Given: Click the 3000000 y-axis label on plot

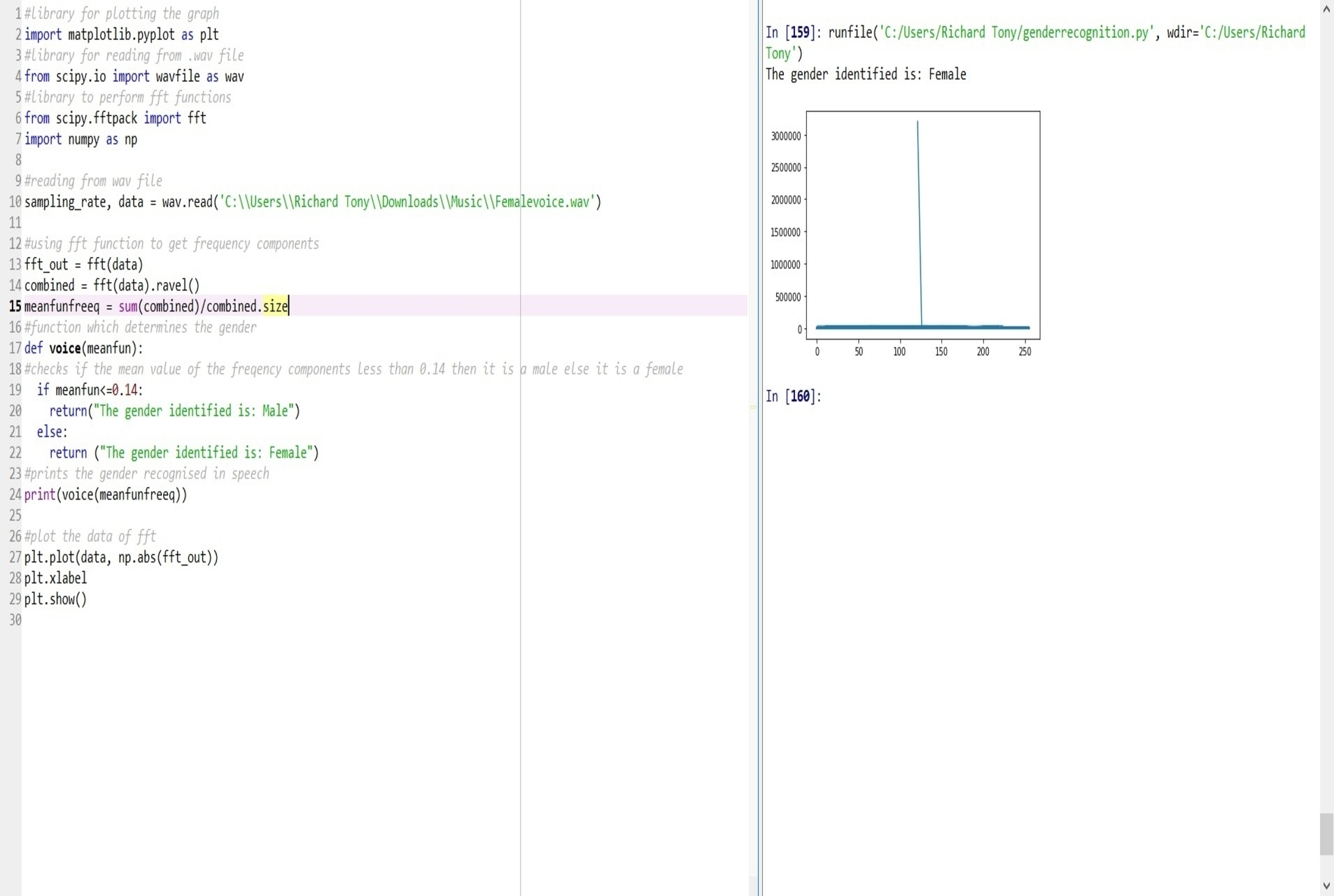Looking at the screenshot, I should (x=786, y=136).
